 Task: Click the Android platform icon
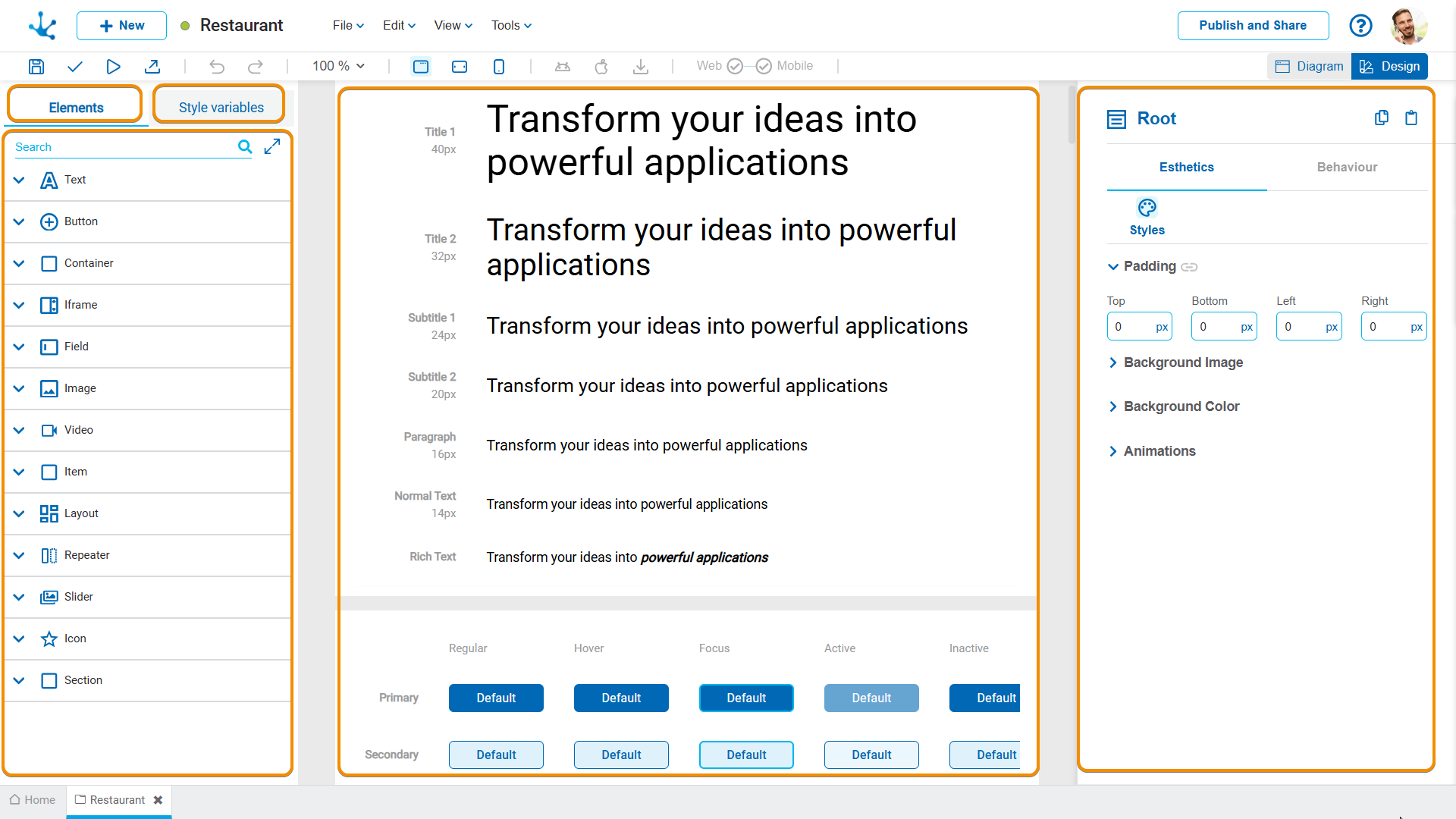[563, 67]
